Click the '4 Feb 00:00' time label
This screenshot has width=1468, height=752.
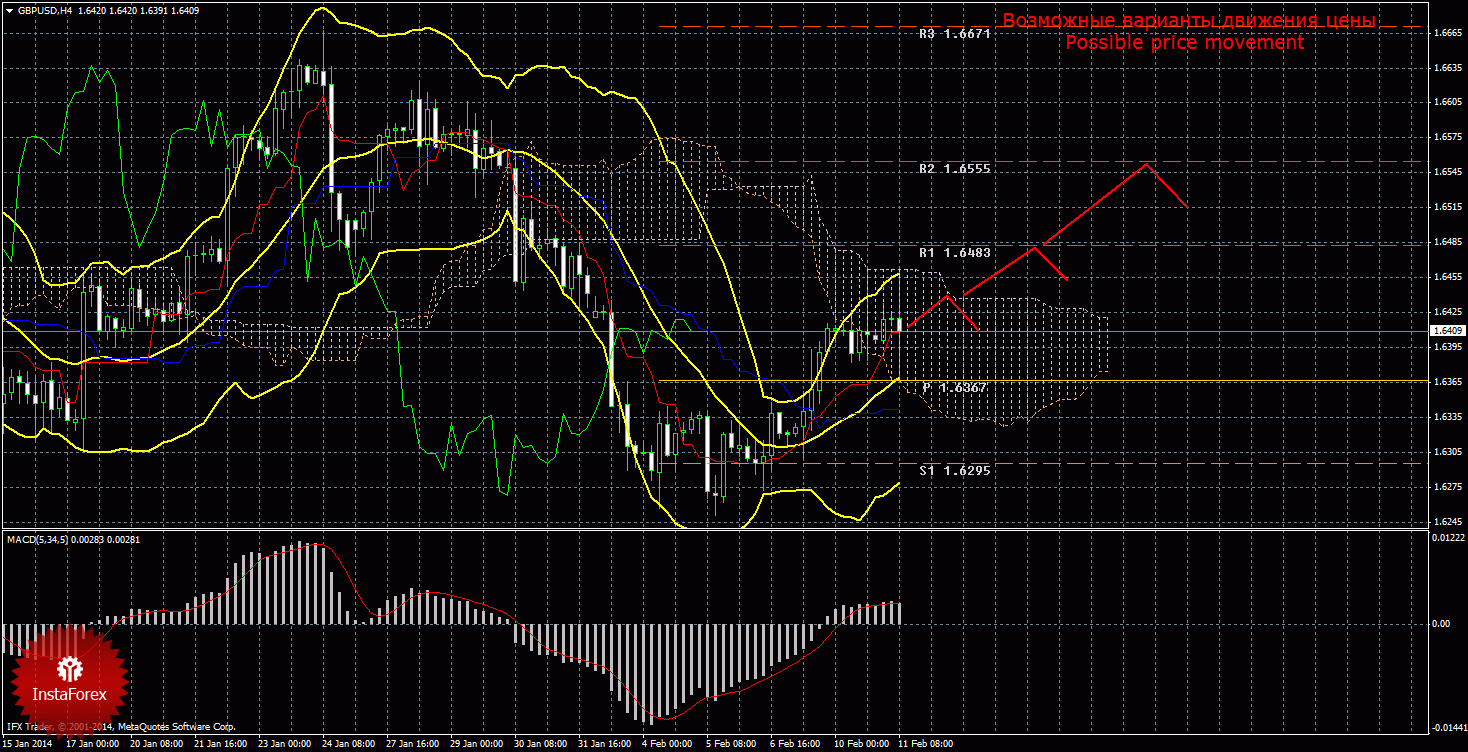(x=668, y=744)
